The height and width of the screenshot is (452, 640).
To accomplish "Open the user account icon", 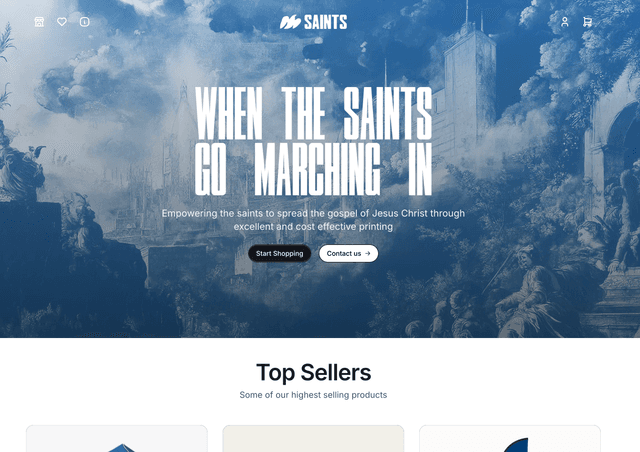I will (x=564, y=22).
